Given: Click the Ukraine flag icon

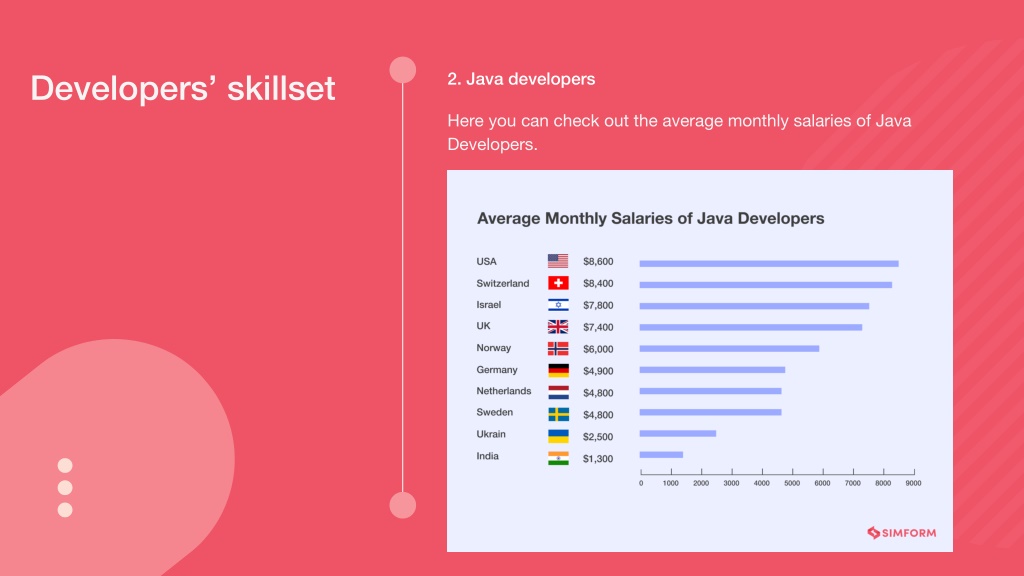Looking at the screenshot, I should 558,436.
